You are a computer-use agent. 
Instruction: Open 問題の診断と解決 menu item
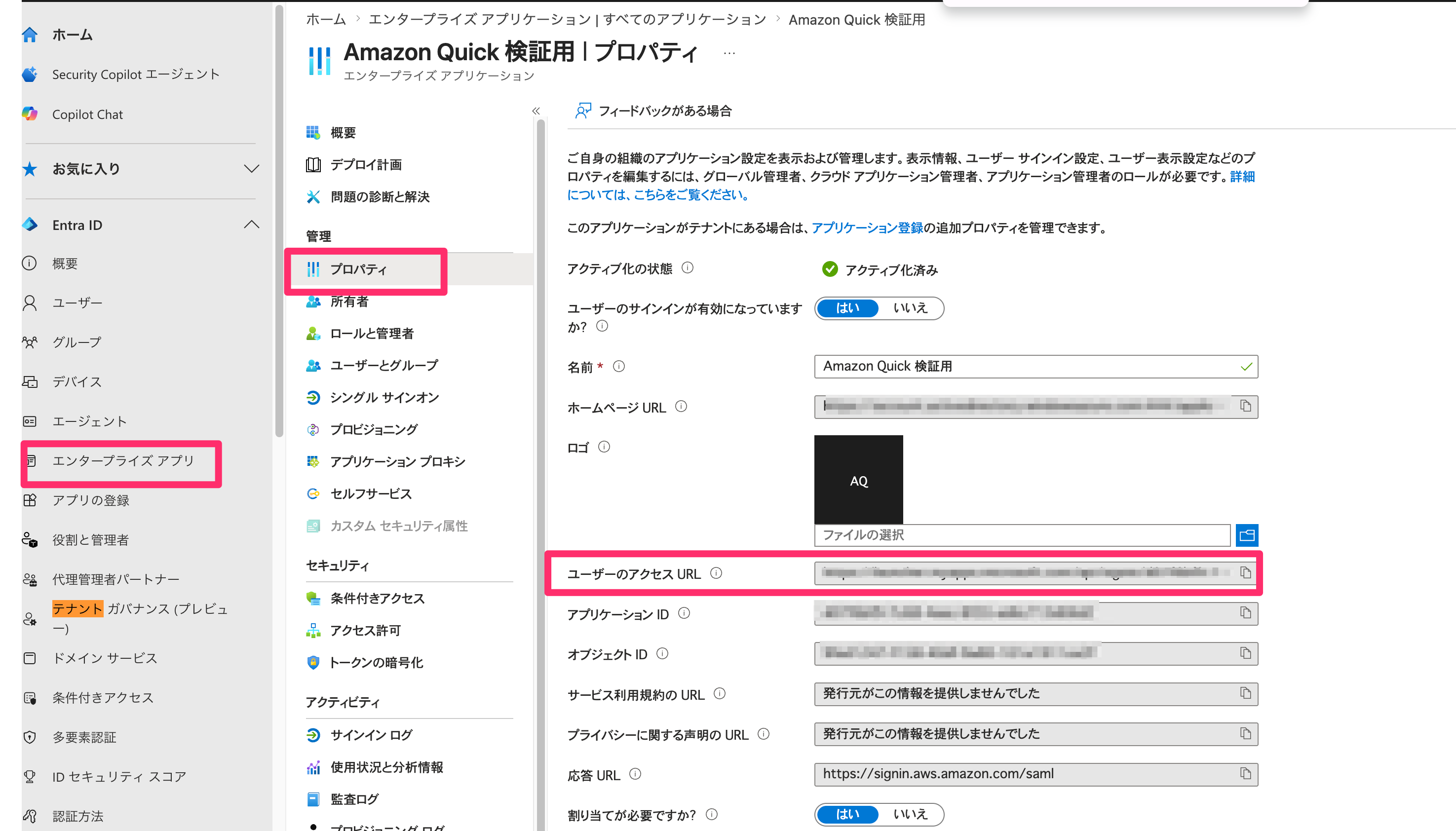tap(380, 197)
